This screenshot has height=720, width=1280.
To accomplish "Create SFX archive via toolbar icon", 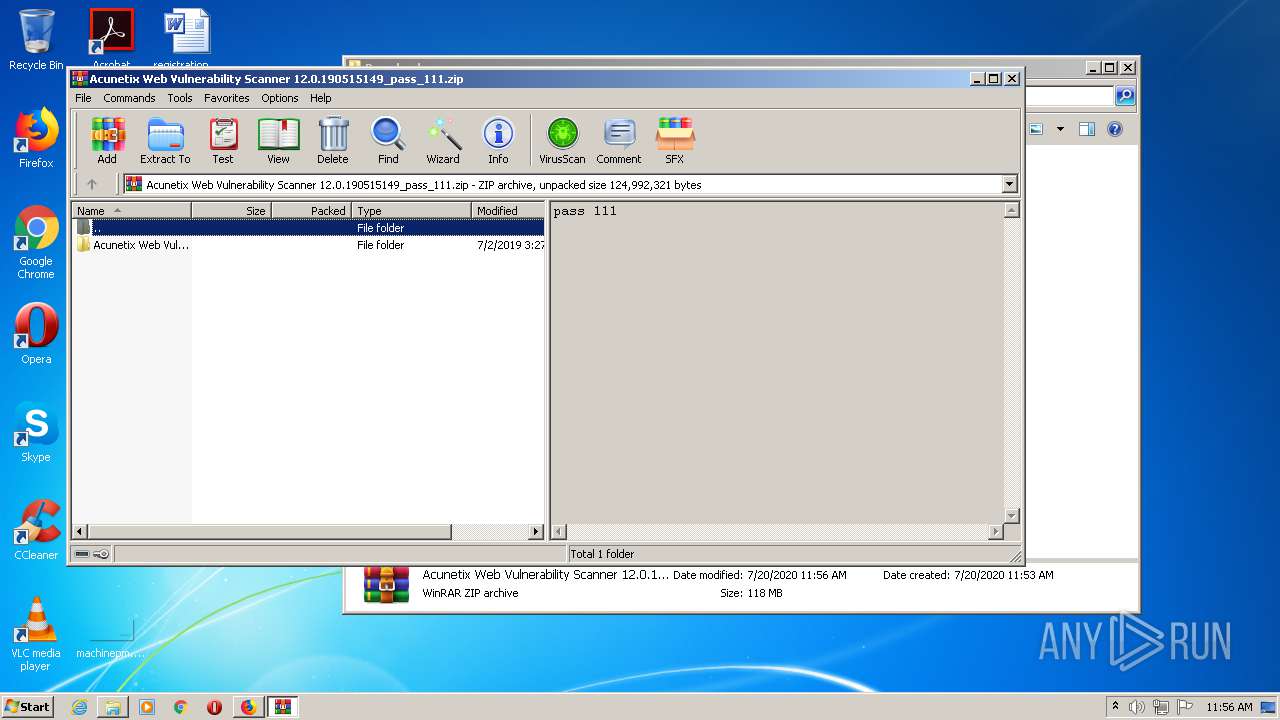I will 675,140.
